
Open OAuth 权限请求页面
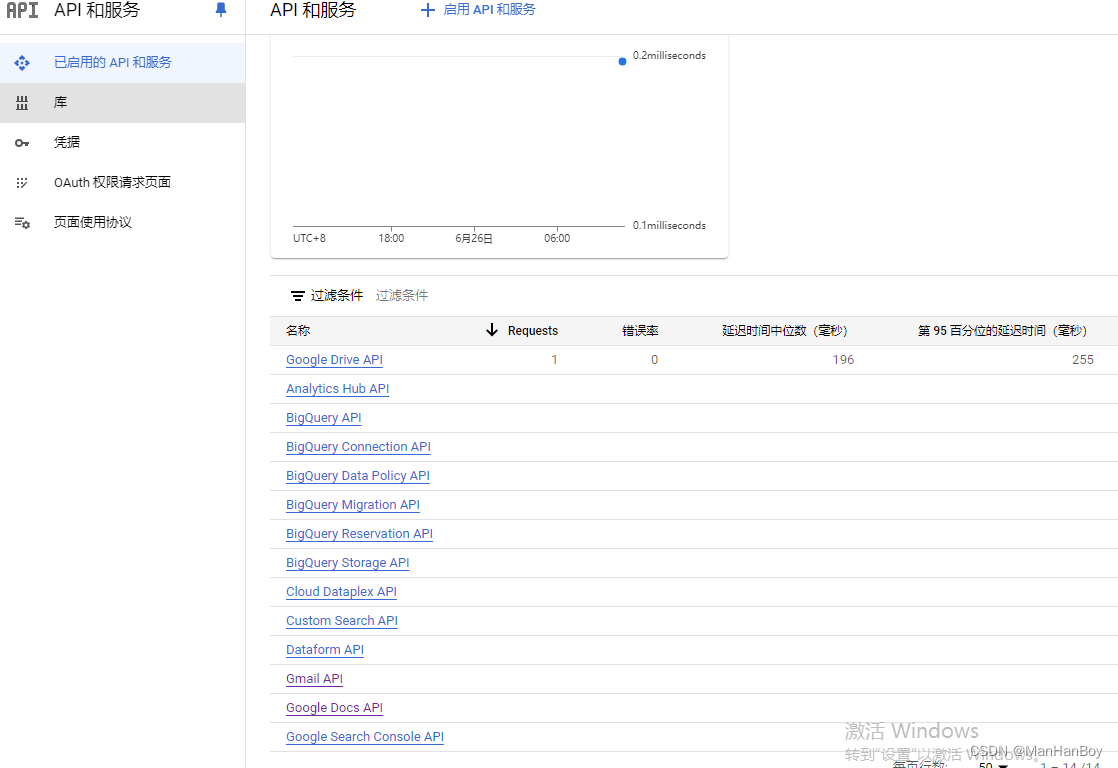coord(123,183)
